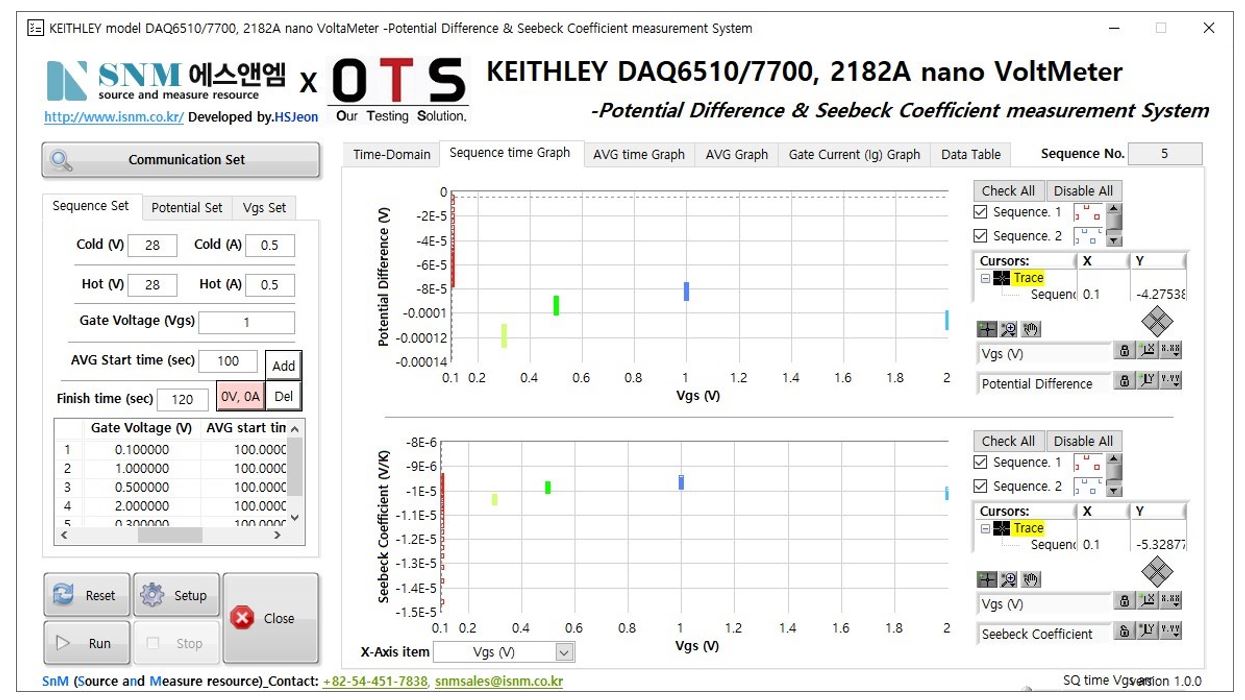Image resolution: width=1245 pixels, height=700 pixels.
Task: Switch to the AVG time Graph tab
Action: 638,154
